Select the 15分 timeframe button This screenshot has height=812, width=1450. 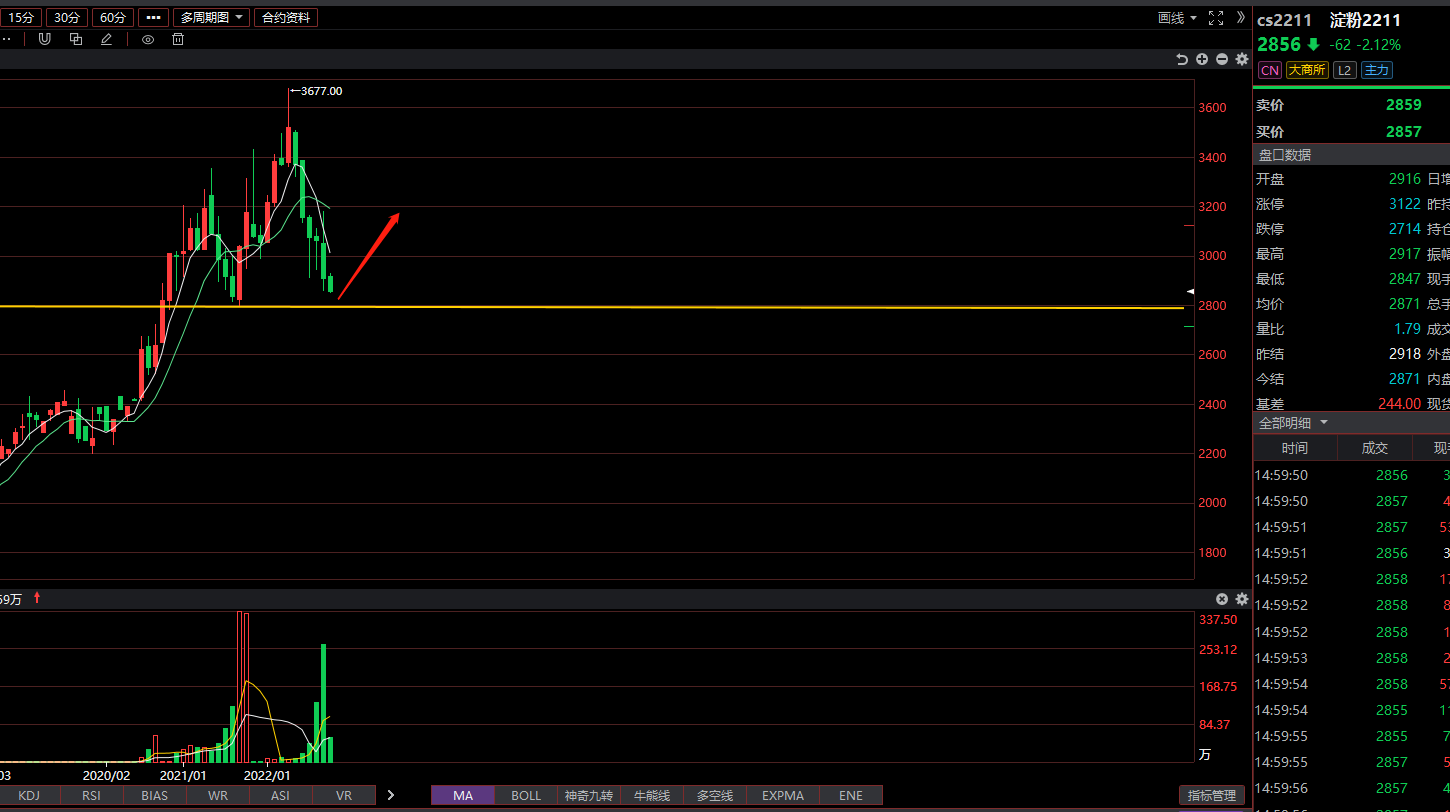[21, 18]
